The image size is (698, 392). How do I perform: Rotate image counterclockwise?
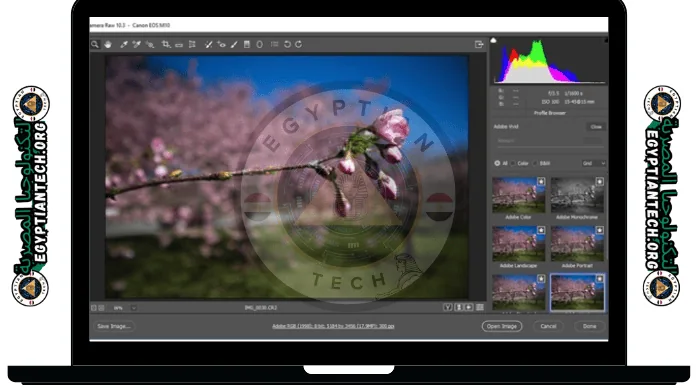pos(287,44)
